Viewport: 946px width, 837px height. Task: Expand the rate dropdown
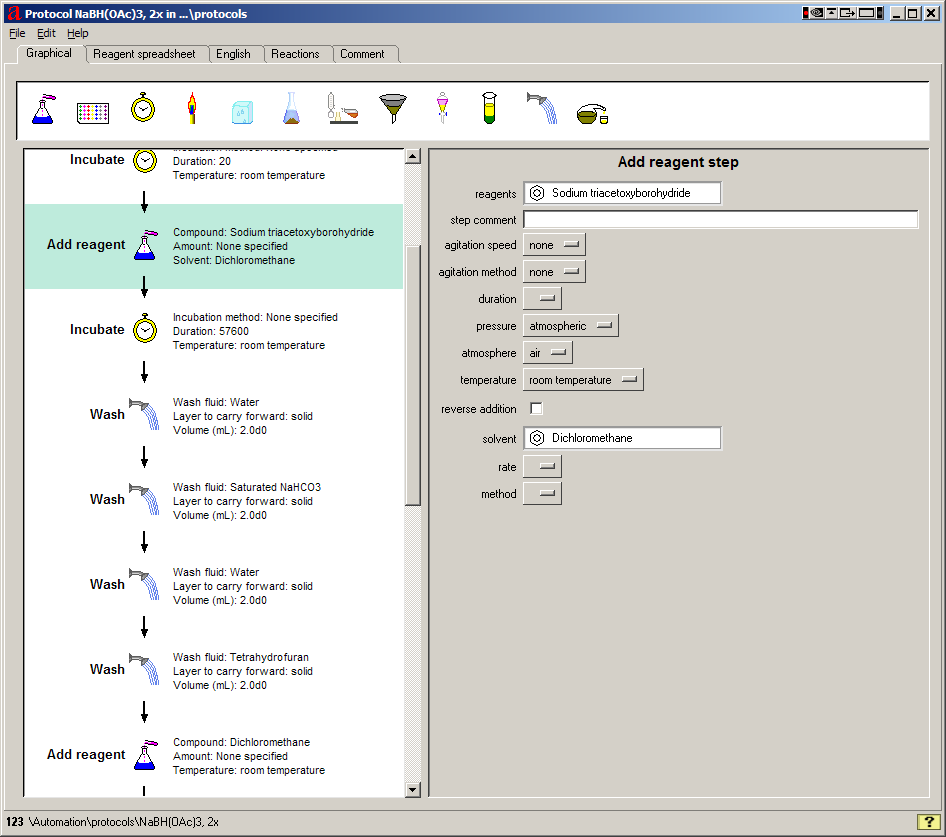click(x=542, y=467)
